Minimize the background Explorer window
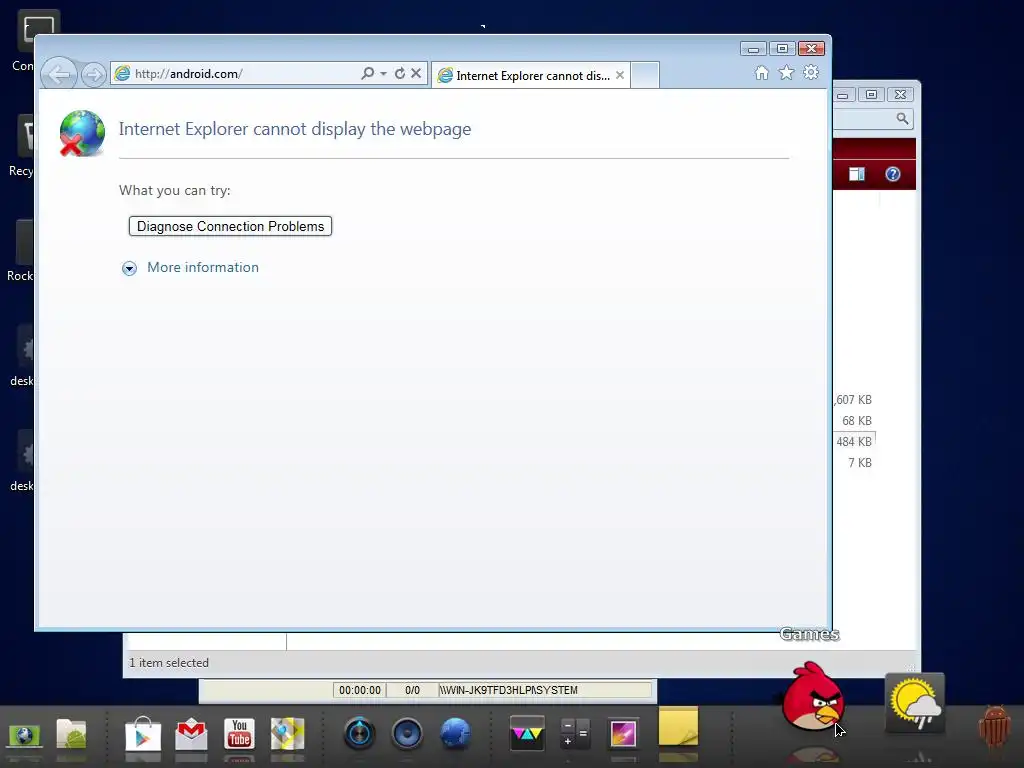Screen dimensions: 1024x768 click(x=844, y=95)
